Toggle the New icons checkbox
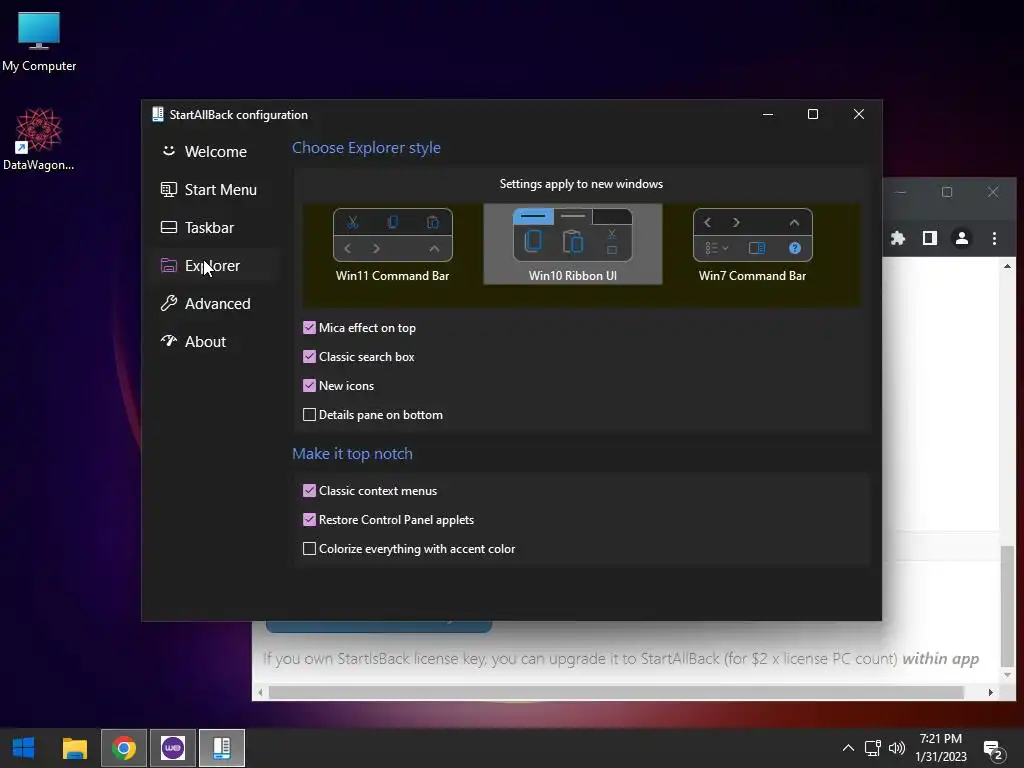The width and height of the screenshot is (1024, 768). click(310, 385)
